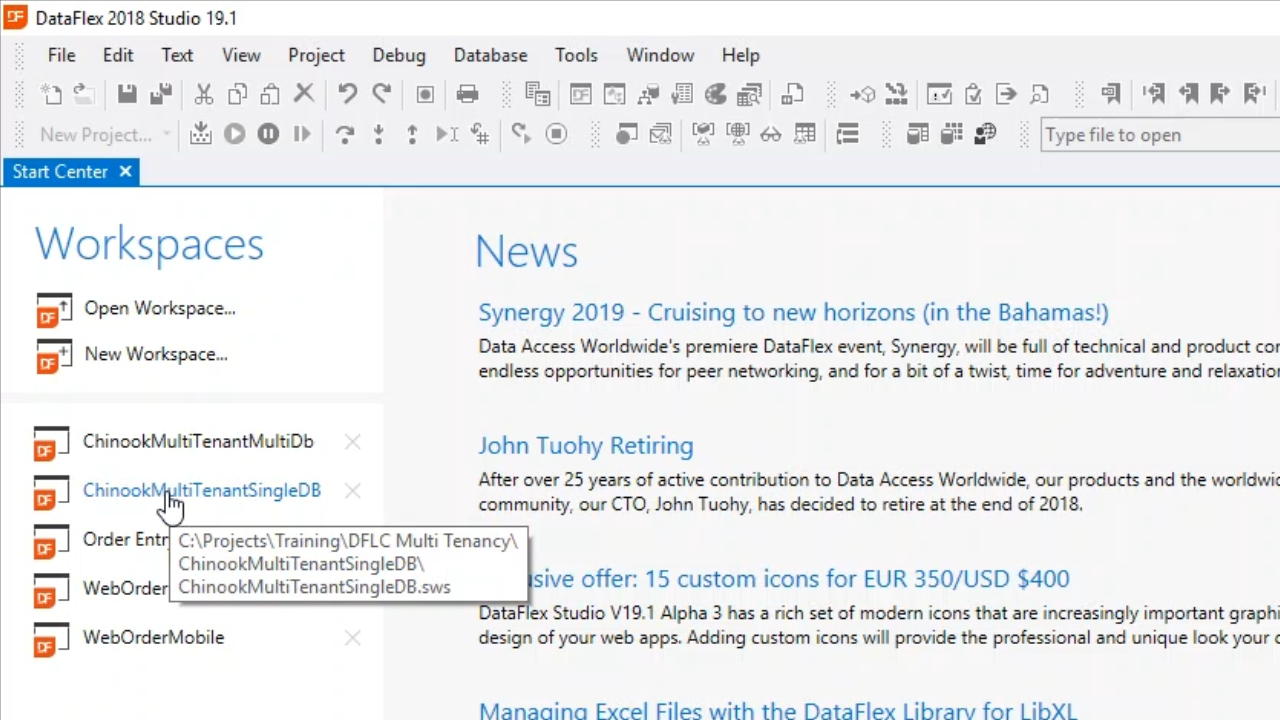Viewport: 1280px width, 720px height.
Task: Open the Debug menu
Action: (x=399, y=55)
